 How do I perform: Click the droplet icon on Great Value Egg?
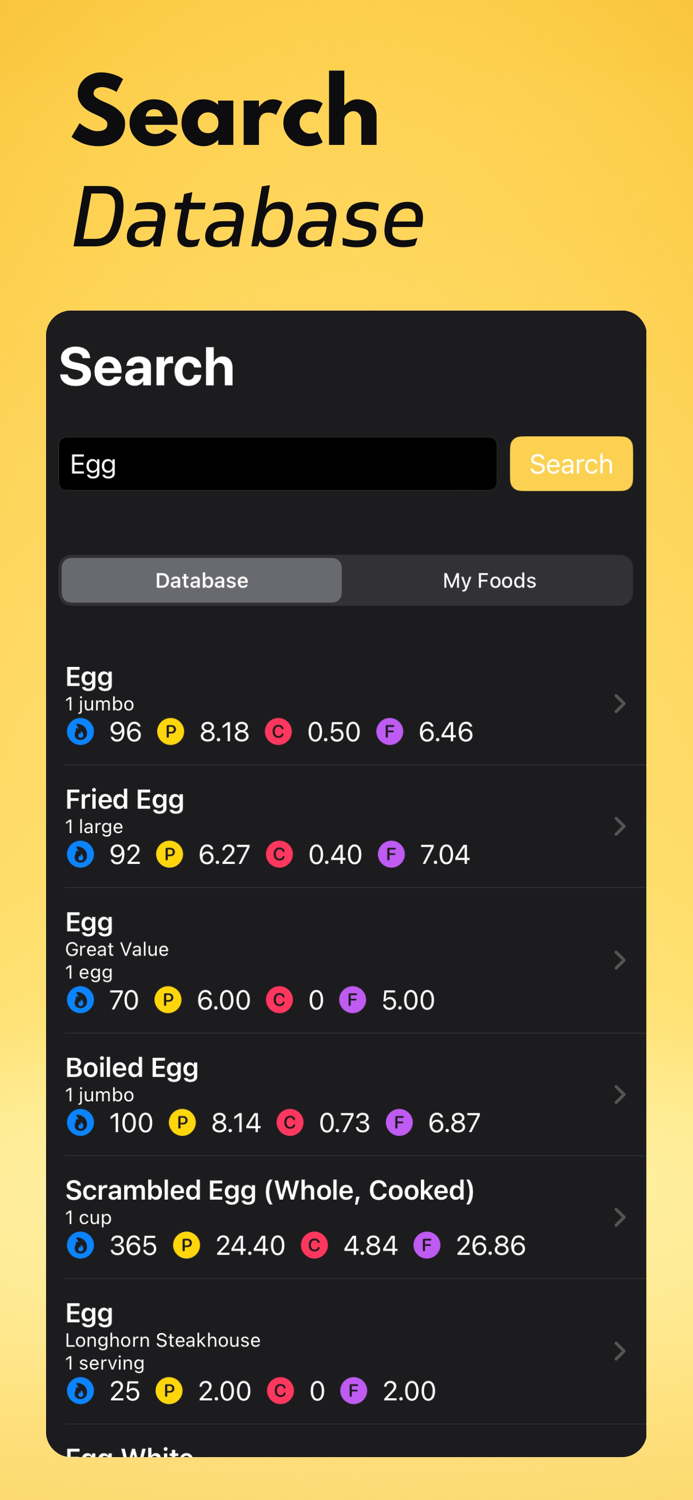click(x=80, y=1000)
